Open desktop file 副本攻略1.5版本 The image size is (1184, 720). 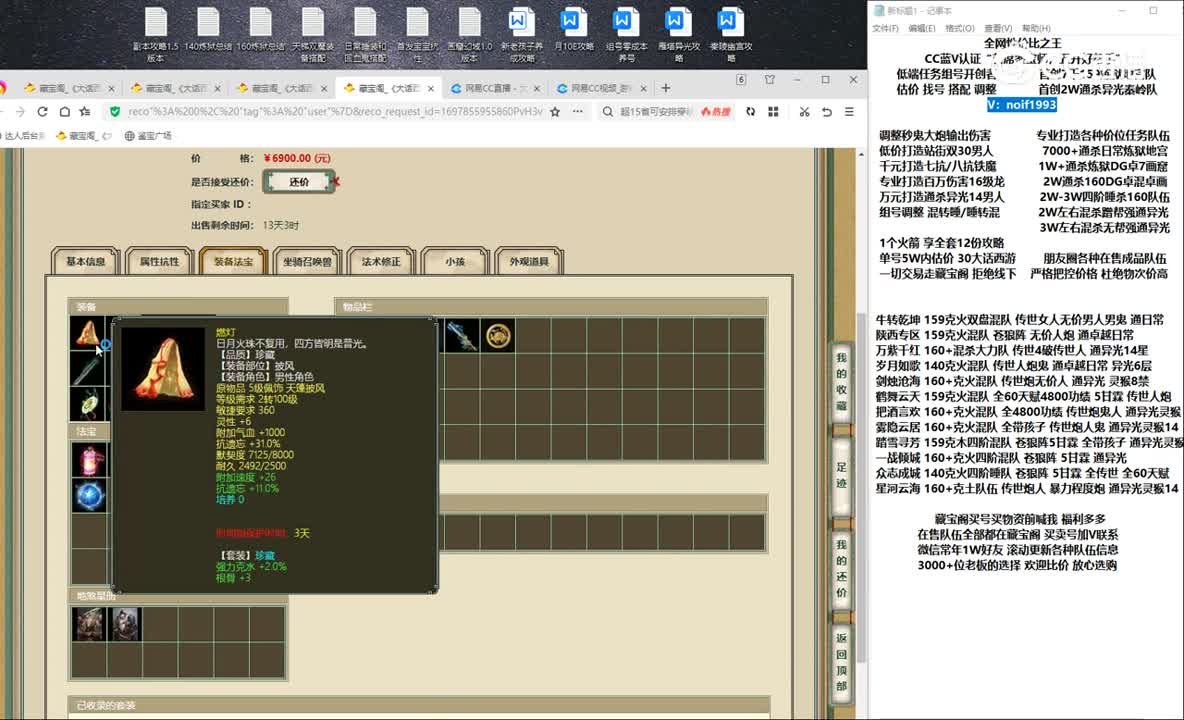tap(156, 35)
